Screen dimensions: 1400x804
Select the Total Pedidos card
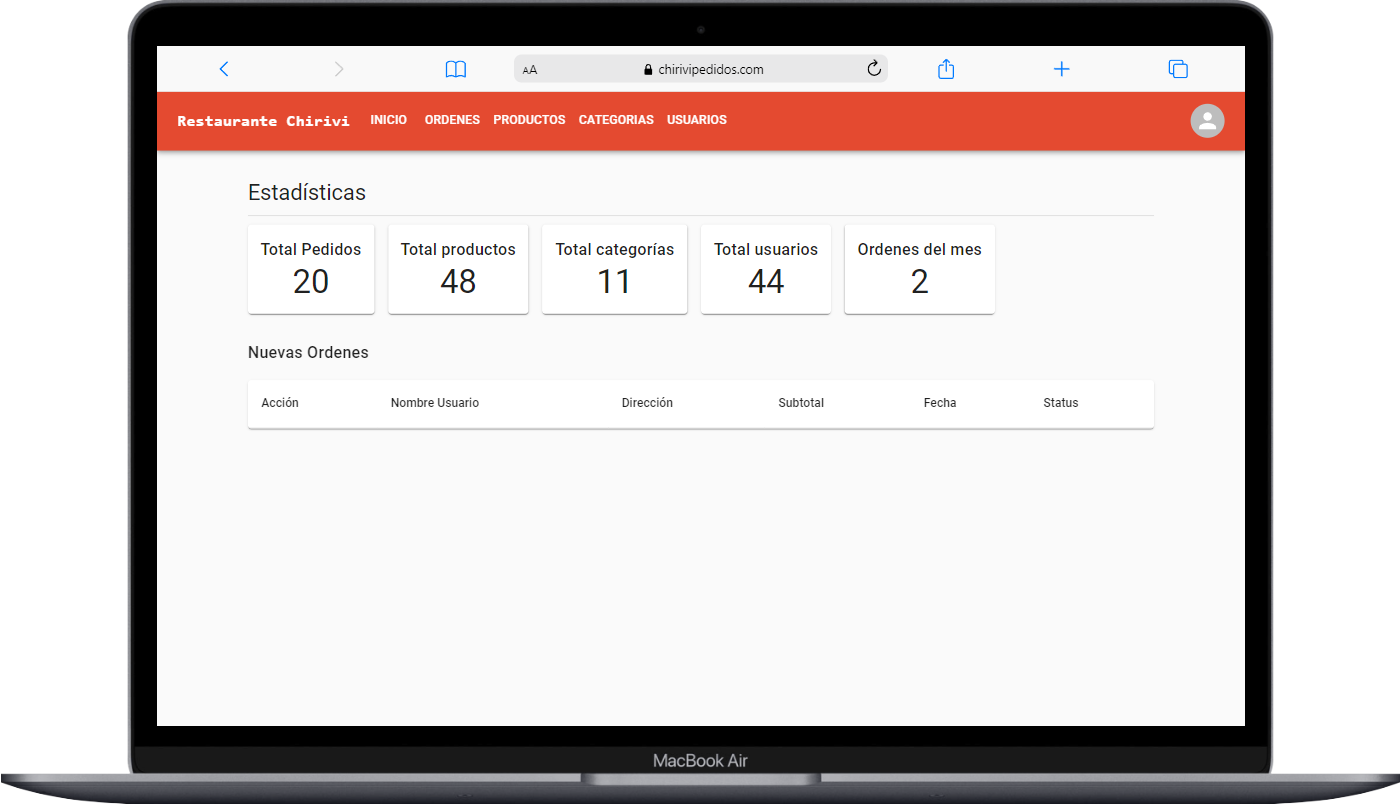click(311, 269)
